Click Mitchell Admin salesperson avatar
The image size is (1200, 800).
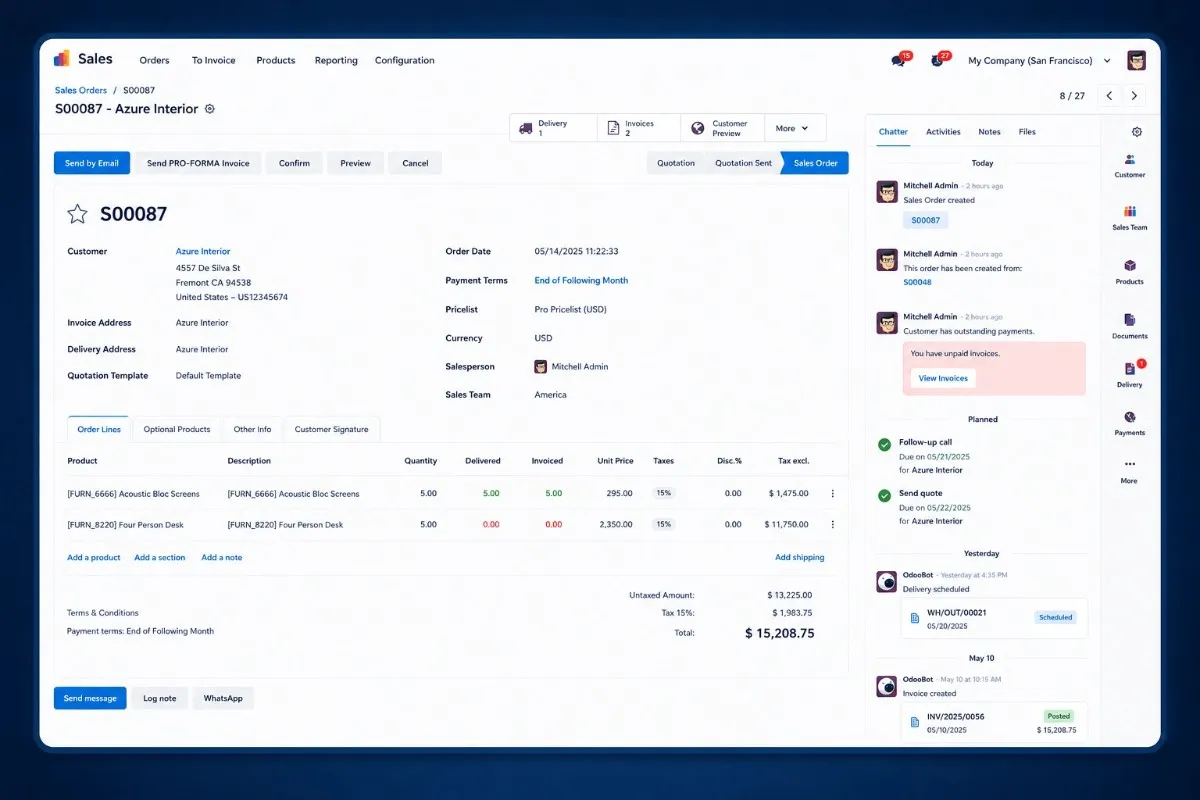tap(541, 367)
